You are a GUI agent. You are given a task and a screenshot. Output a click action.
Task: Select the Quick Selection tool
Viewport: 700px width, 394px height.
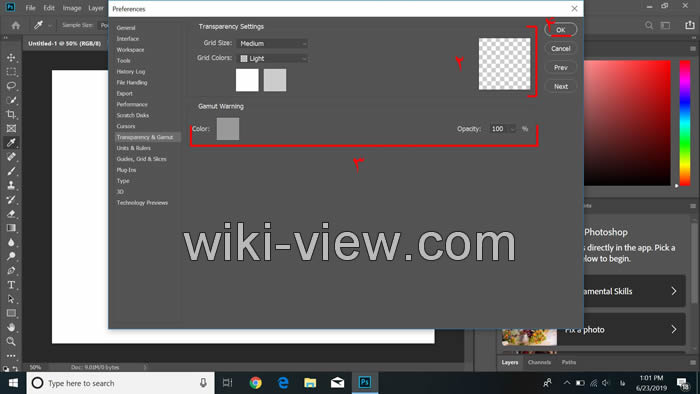pos(11,100)
